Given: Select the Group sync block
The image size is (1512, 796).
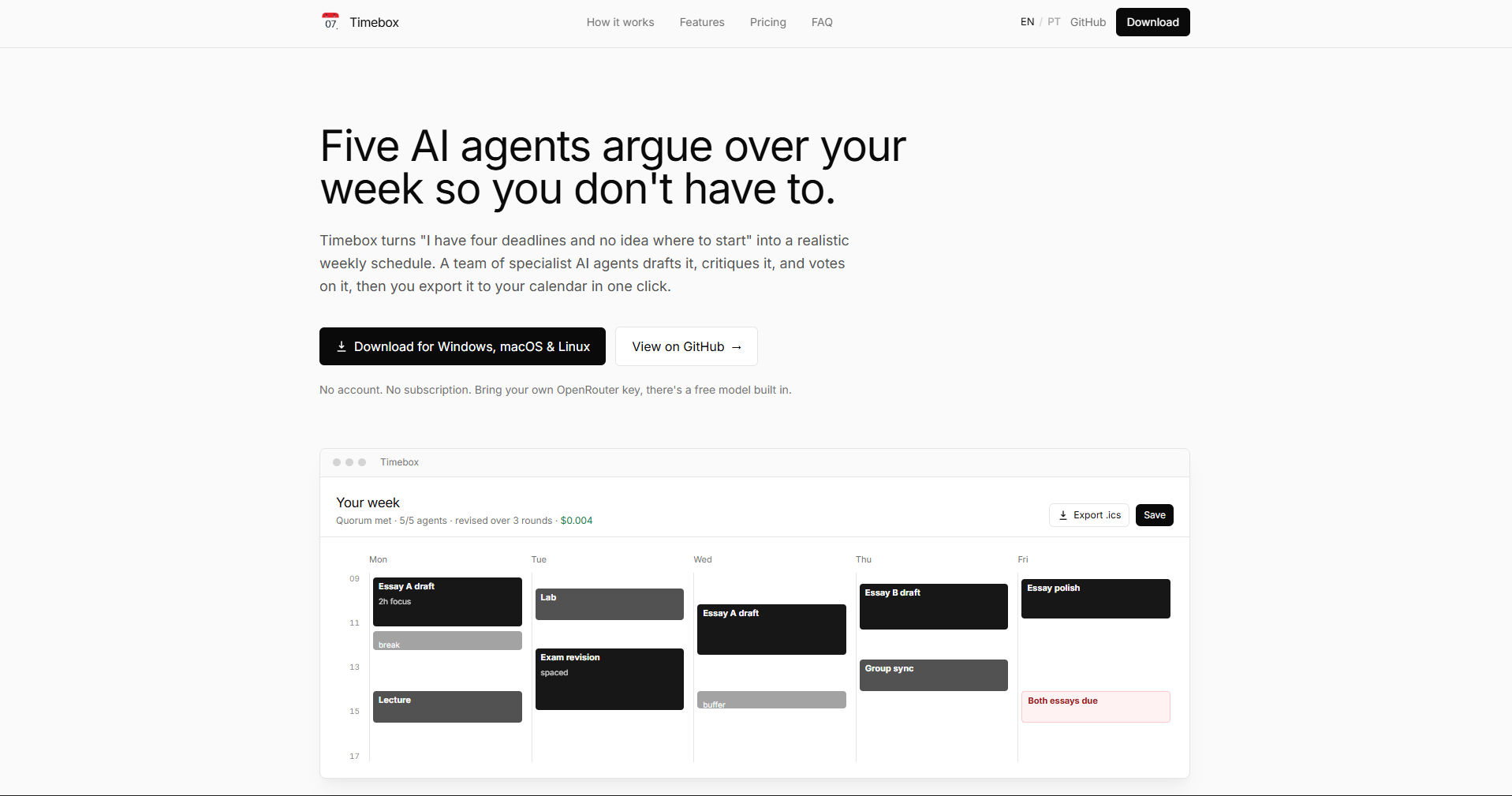Looking at the screenshot, I should tap(933, 675).
